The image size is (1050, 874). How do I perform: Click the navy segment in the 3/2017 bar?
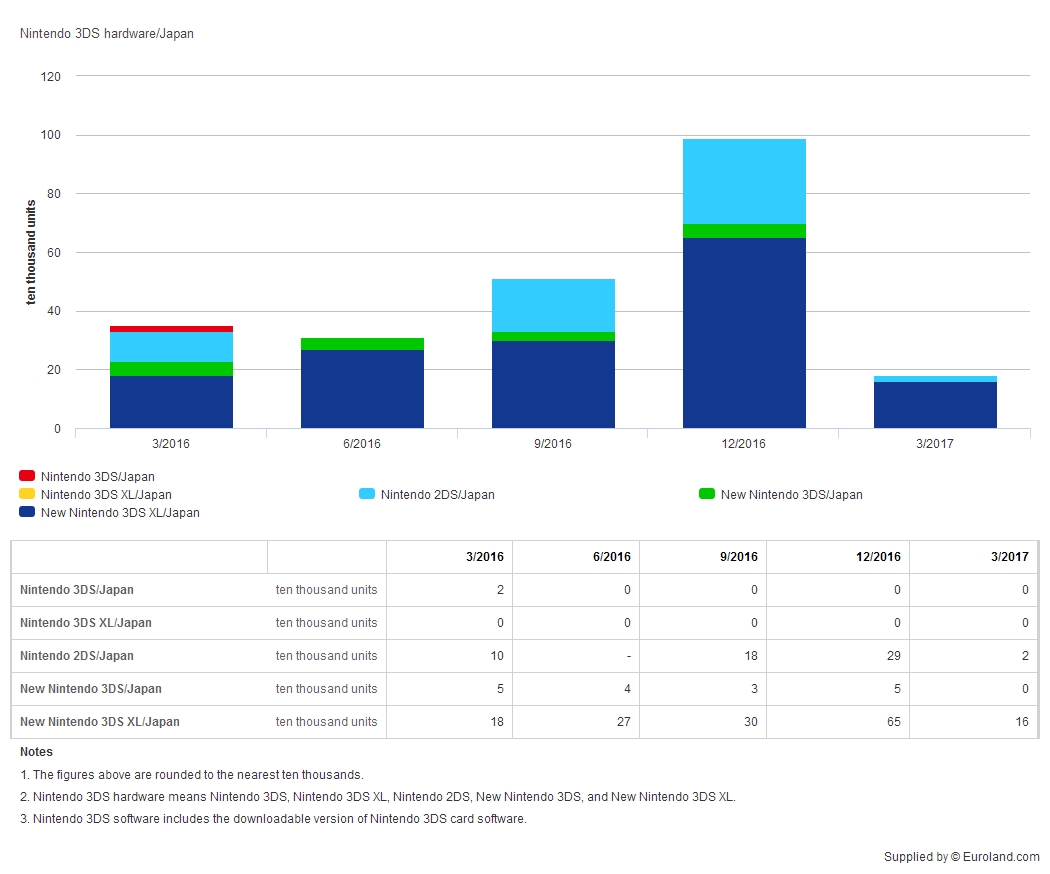[x=935, y=405]
